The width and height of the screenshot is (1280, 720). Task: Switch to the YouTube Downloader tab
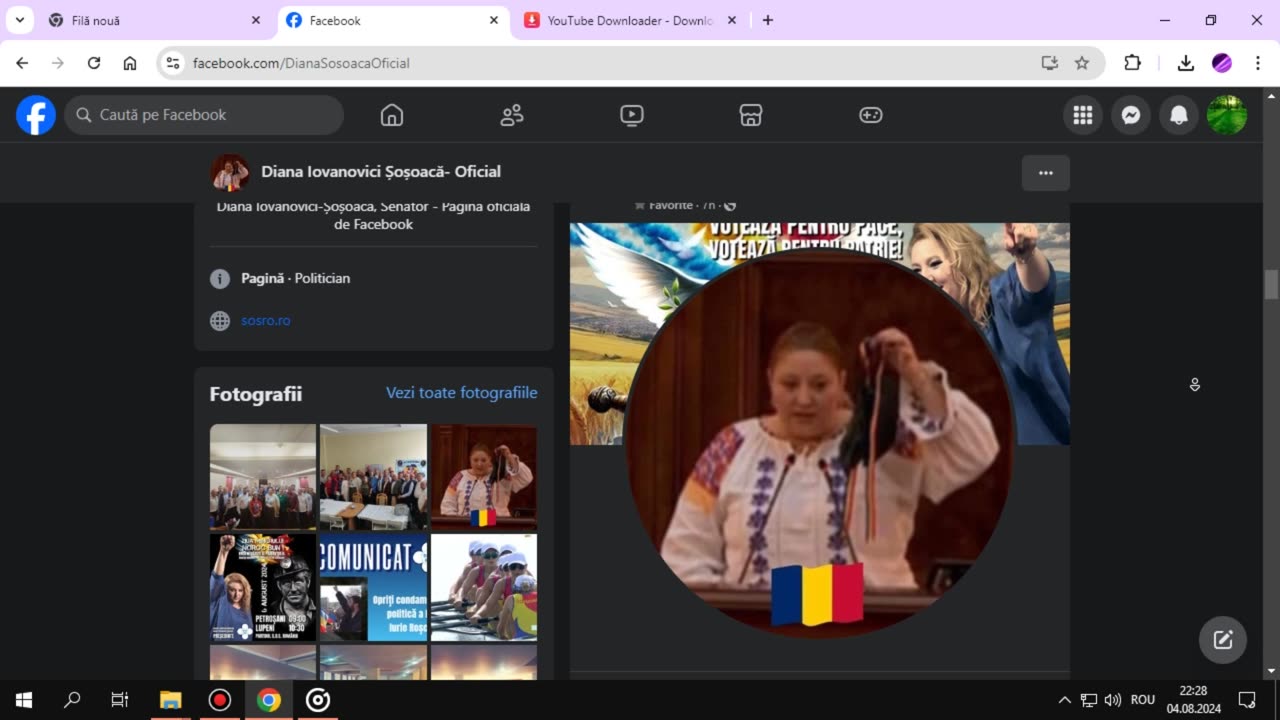pos(631,20)
